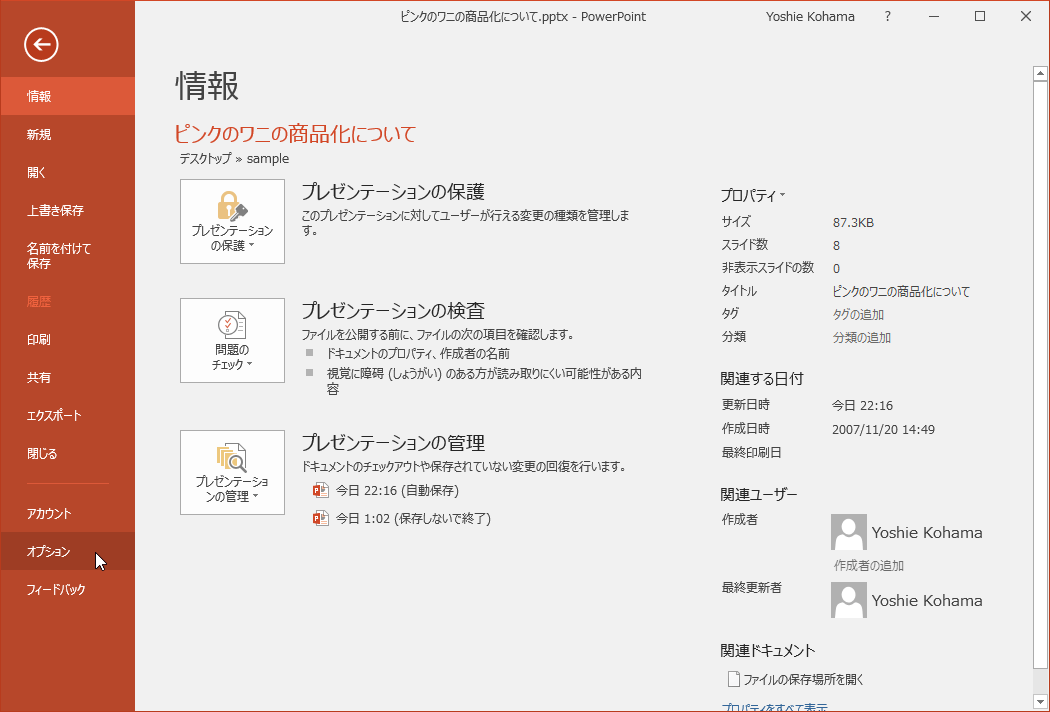
Task: Open the 印刷 page
Action: (68, 340)
